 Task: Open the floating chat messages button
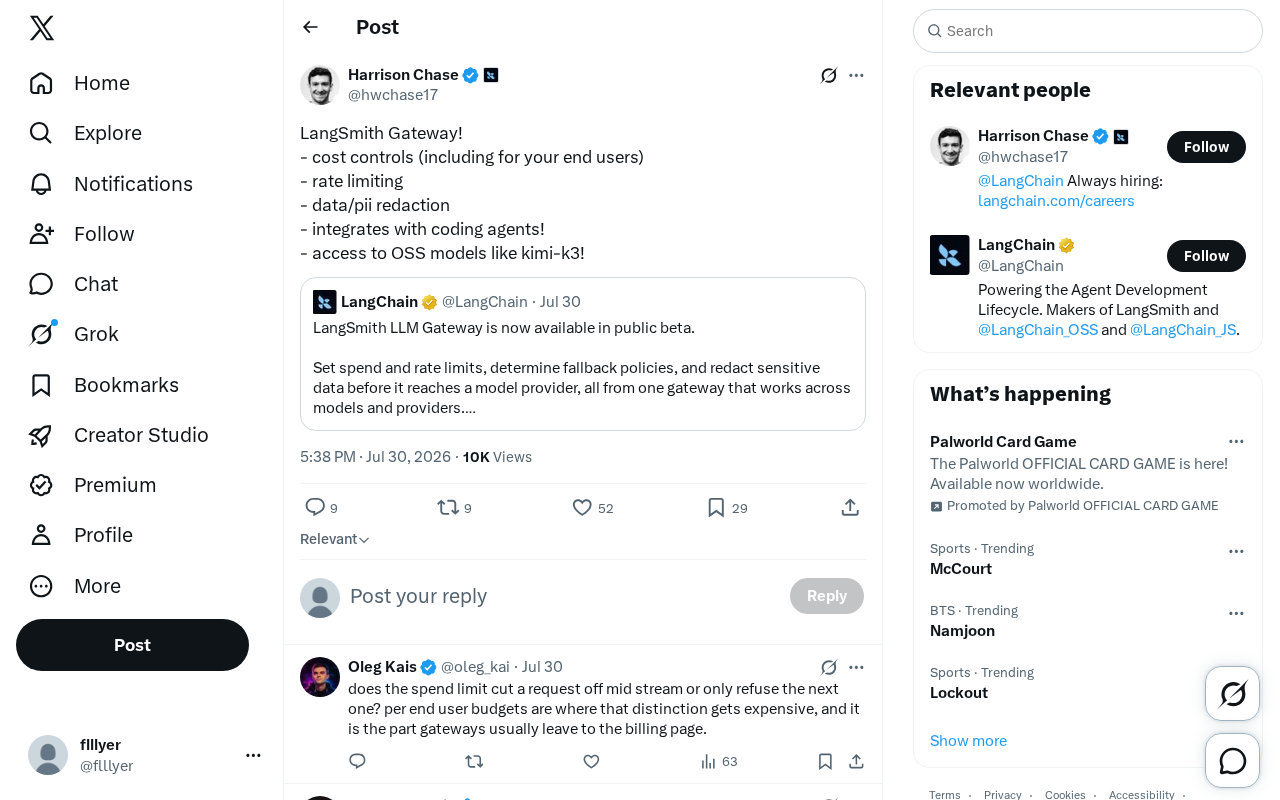[x=1233, y=761]
